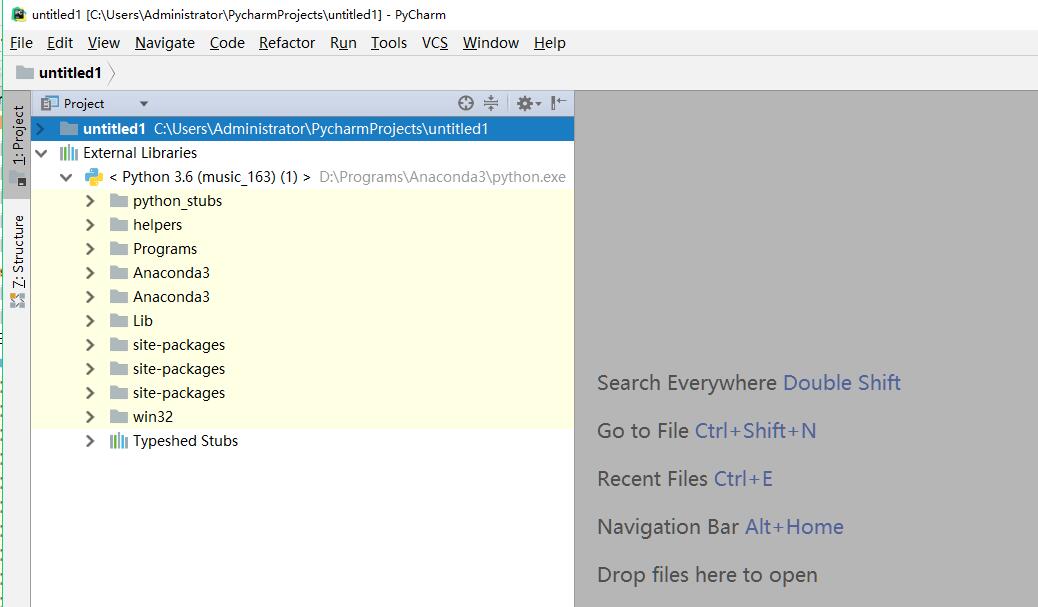The height and width of the screenshot is (607, 1038).
Task: Open the Tools menu
Action: (x=389, y=43)
